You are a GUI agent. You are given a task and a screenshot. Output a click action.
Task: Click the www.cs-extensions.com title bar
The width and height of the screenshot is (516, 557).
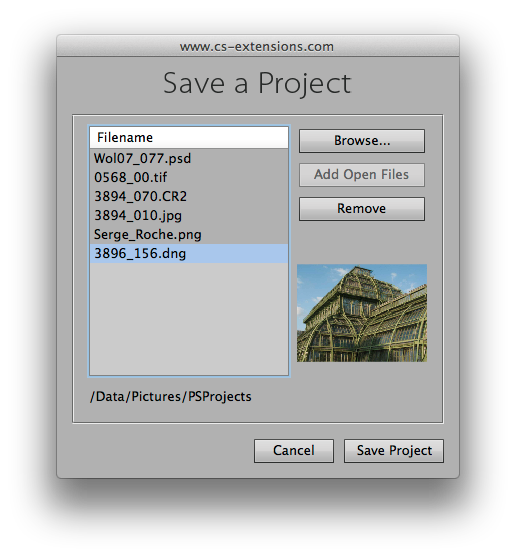tap(258, 46)
